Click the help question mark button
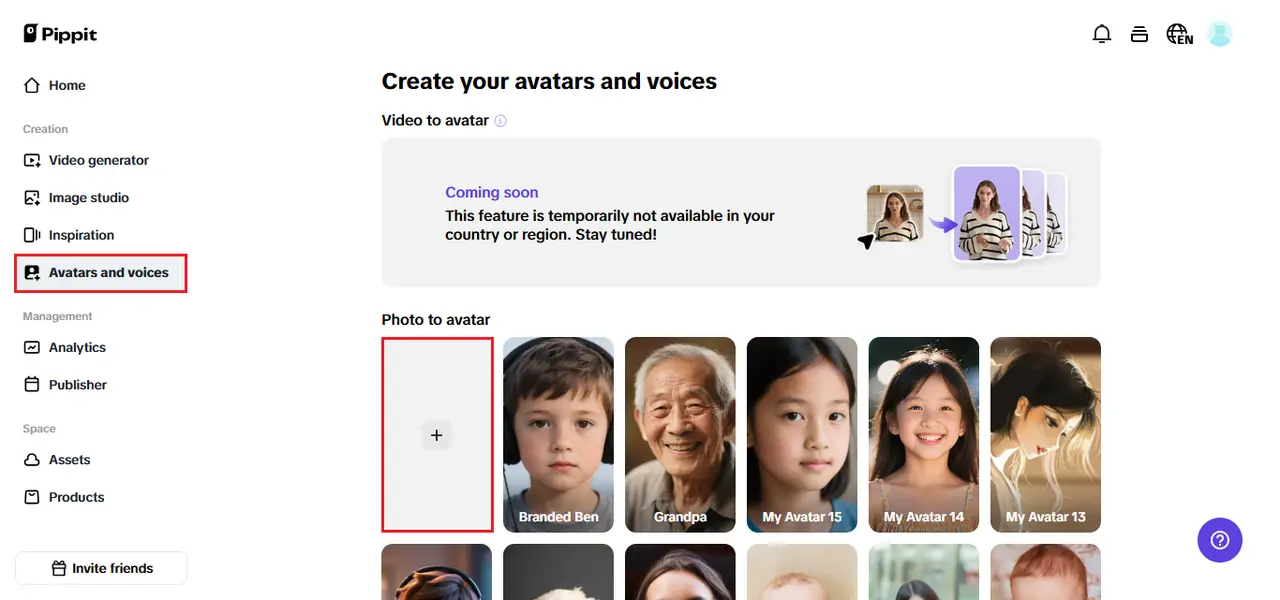The height and width of the screenshot is (600, 1280). (x=1219, y=540)
